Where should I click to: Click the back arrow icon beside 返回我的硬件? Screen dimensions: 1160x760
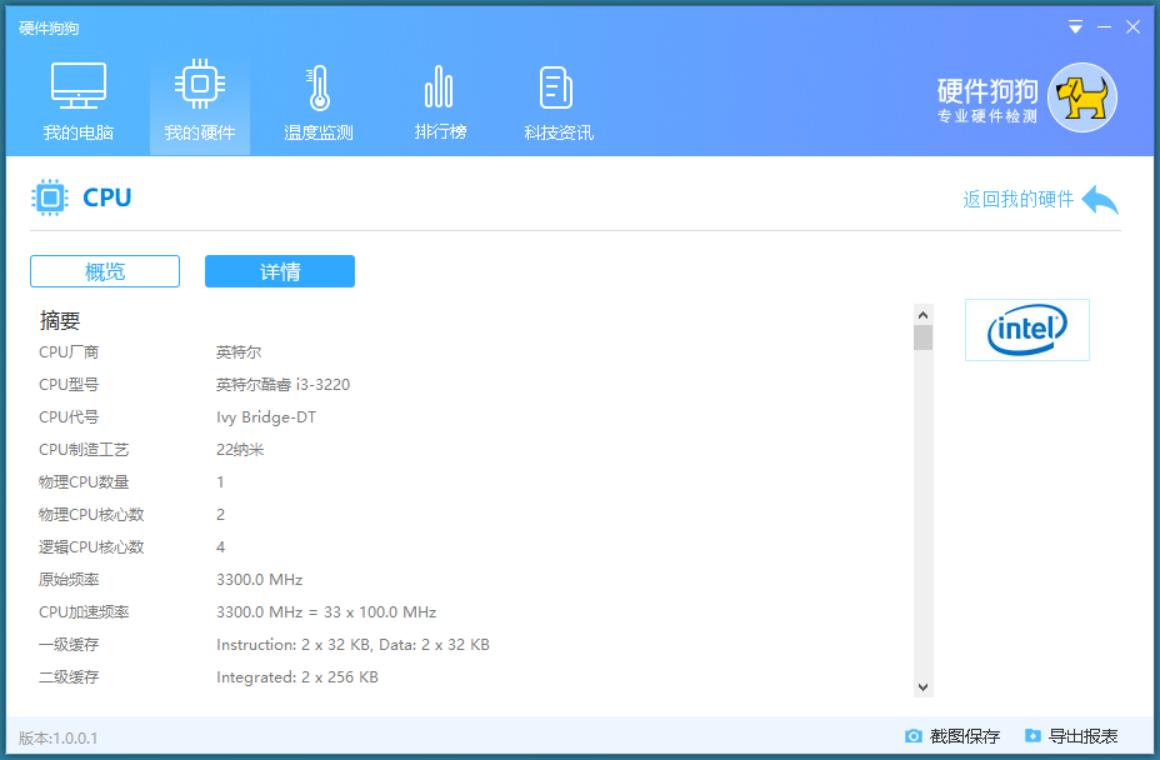click(1100, 199)
